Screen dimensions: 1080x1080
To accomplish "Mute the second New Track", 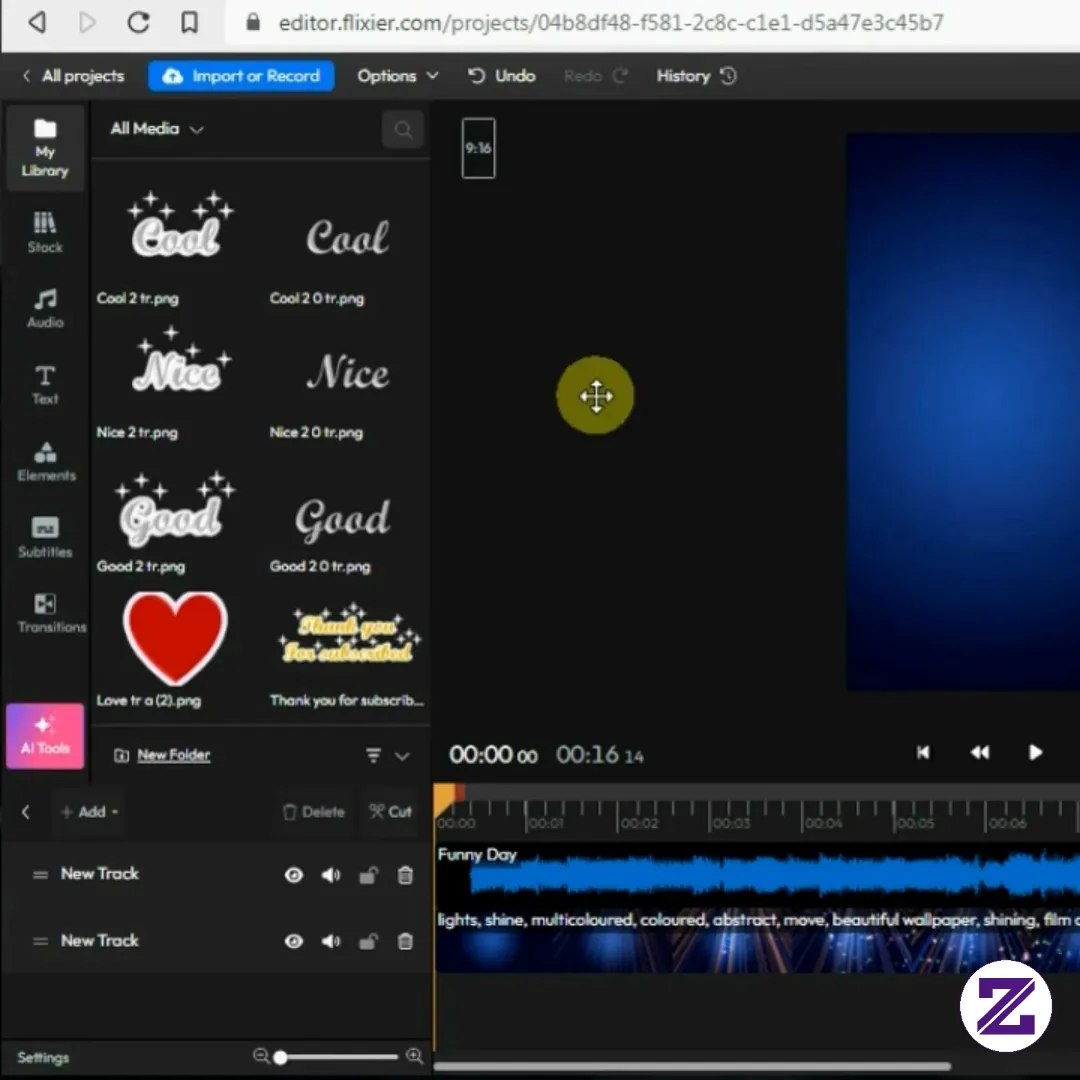I will pos(331,941).
